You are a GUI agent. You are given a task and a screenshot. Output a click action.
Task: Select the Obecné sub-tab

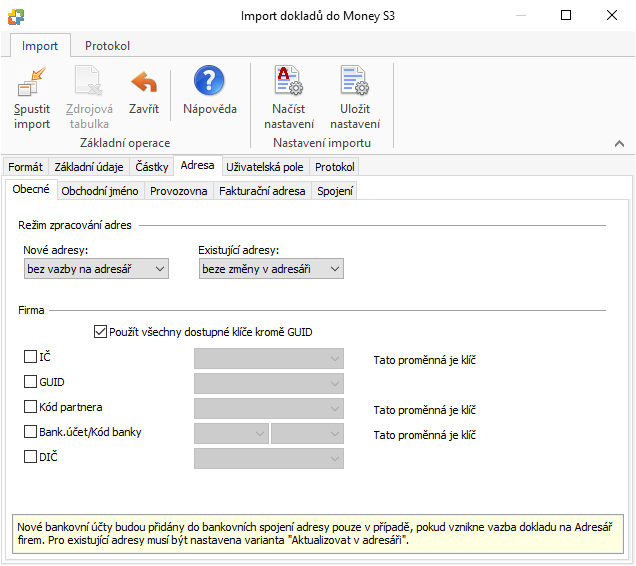click(31, 189)
